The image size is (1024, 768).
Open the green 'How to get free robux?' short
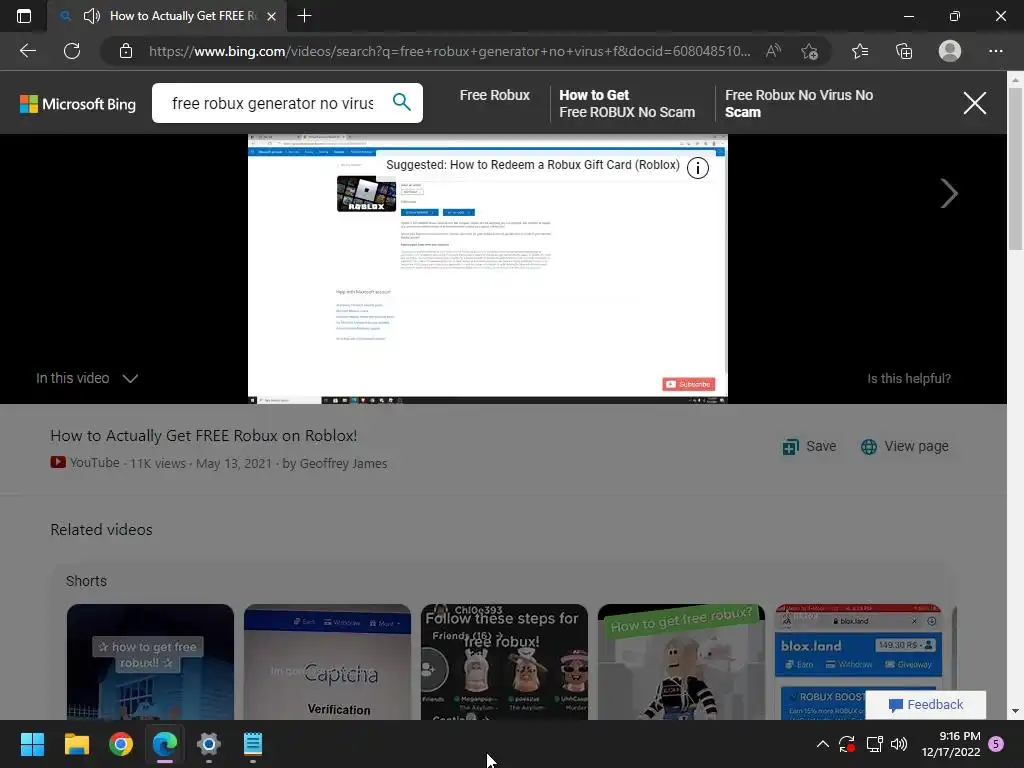coord(681,662)
